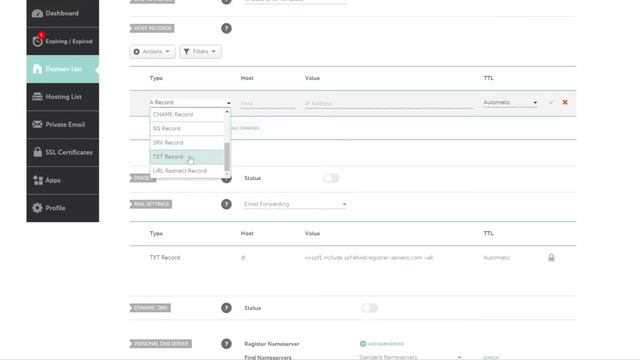Choose CNAME Record from the type list
Screen dimensions: 640x360
point(187,115)
